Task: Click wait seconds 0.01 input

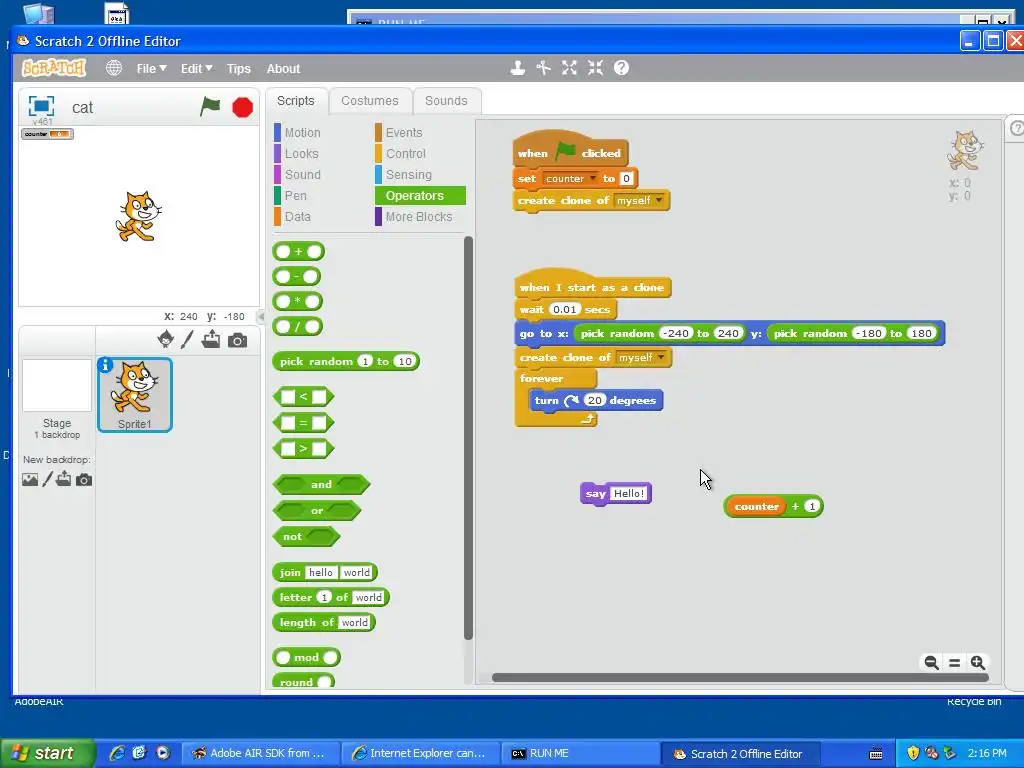Action: click(x=564, y=310)
